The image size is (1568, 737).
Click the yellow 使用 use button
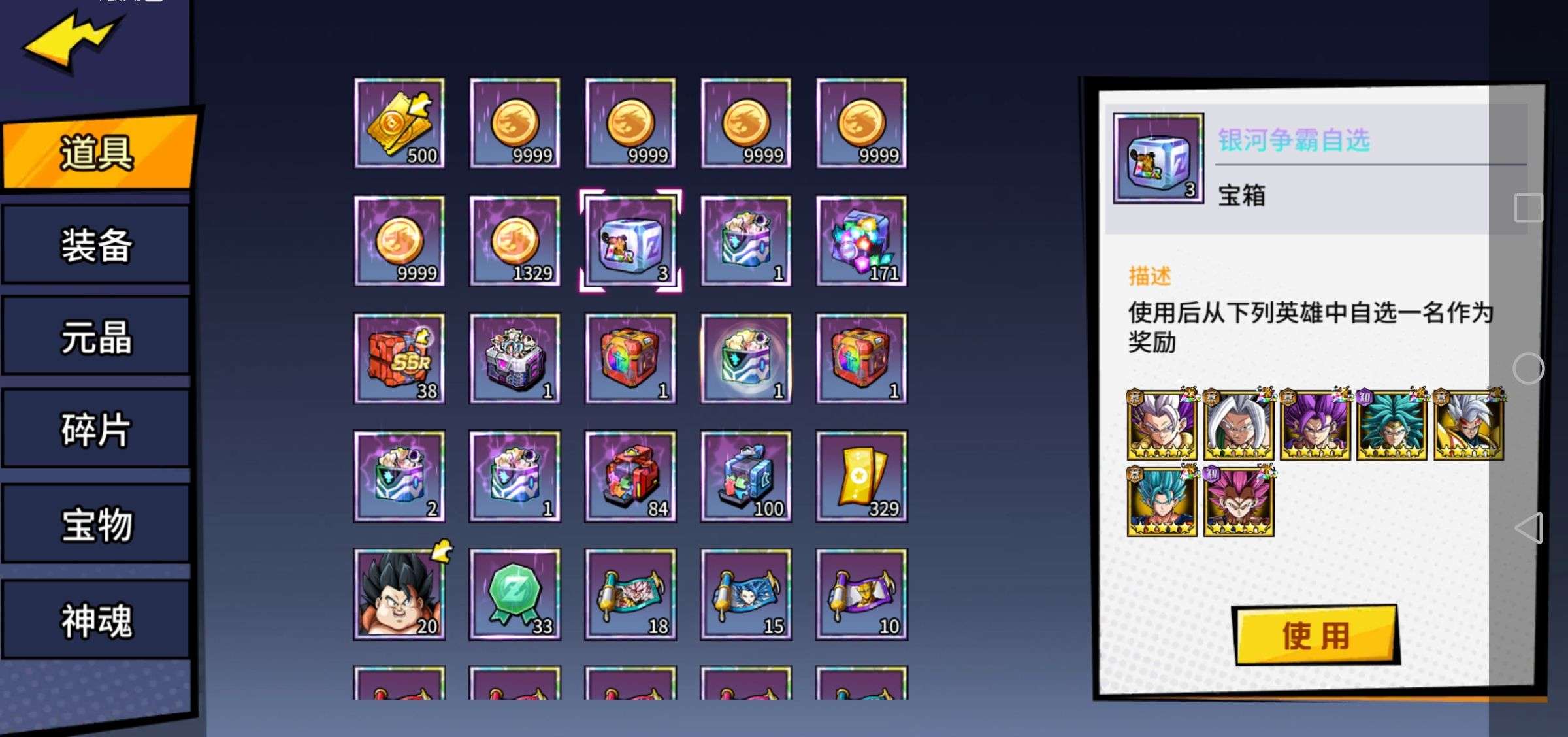point(1316,635)
